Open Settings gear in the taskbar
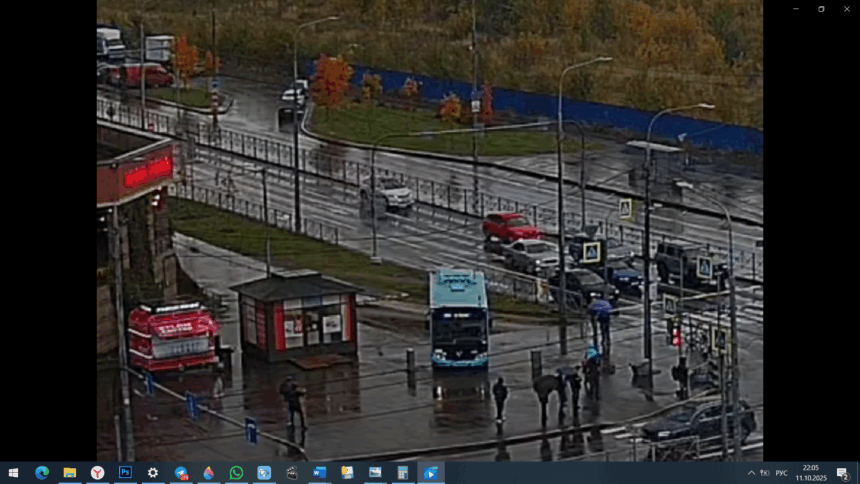Viewport: 860px width, 484px height. [153, 473]
